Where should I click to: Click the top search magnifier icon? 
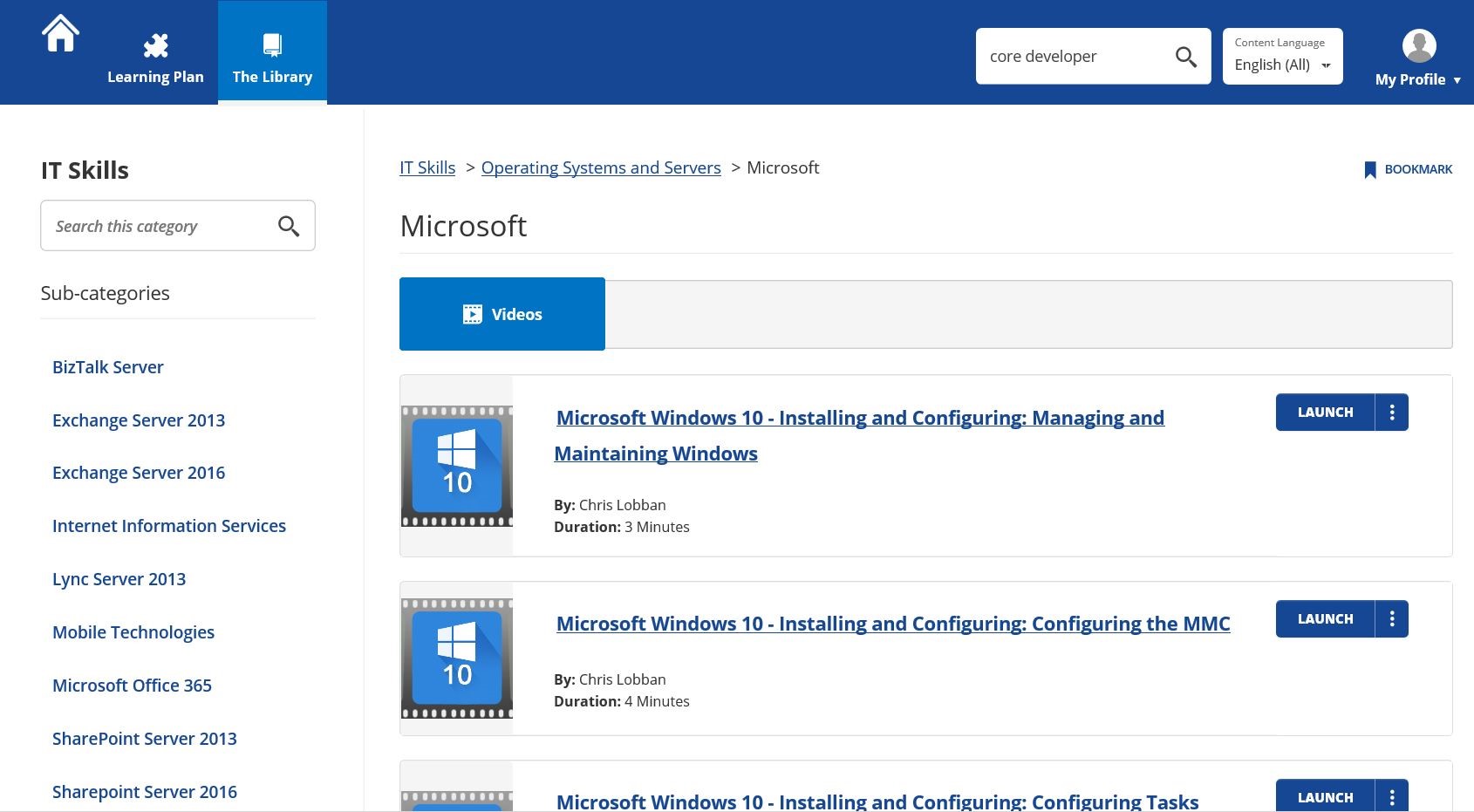click(x=1186, y=57)
